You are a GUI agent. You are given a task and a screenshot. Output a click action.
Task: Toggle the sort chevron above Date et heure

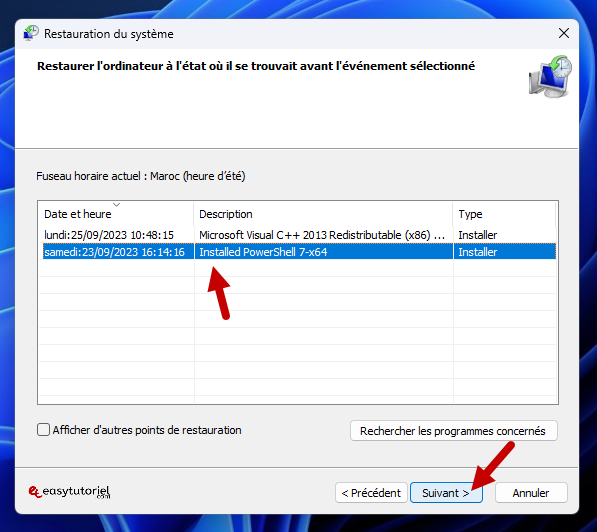pos(117,205)
